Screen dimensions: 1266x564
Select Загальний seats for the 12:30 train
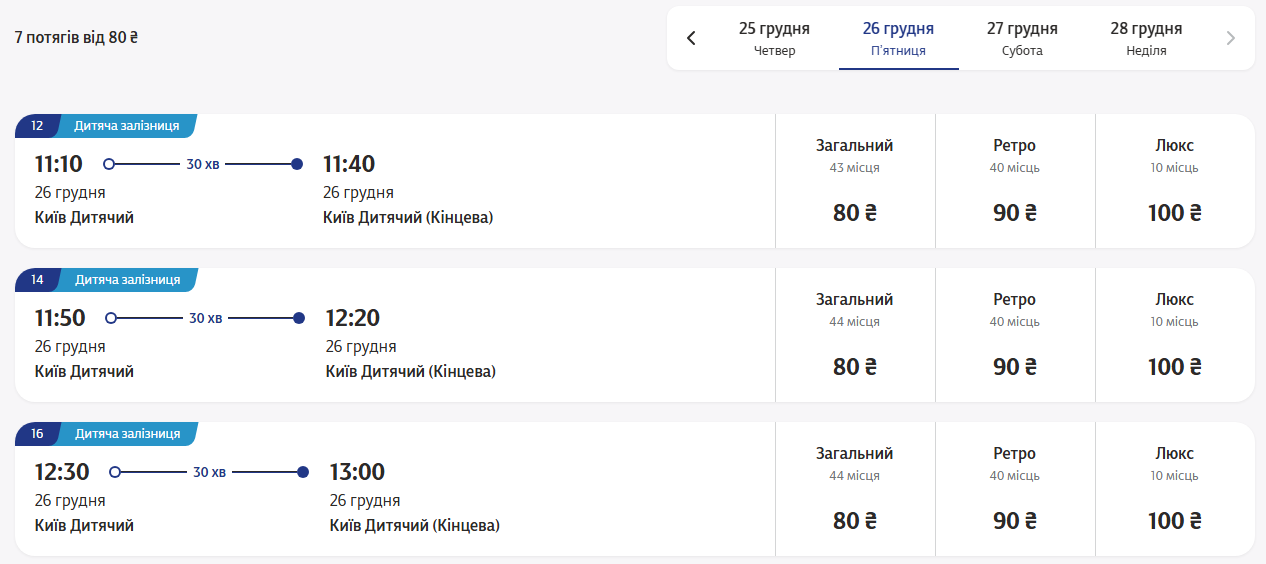[x=855, y=489]
